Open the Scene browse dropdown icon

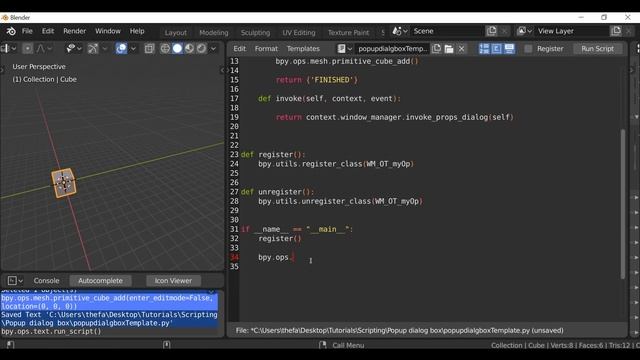pos(400,31)
